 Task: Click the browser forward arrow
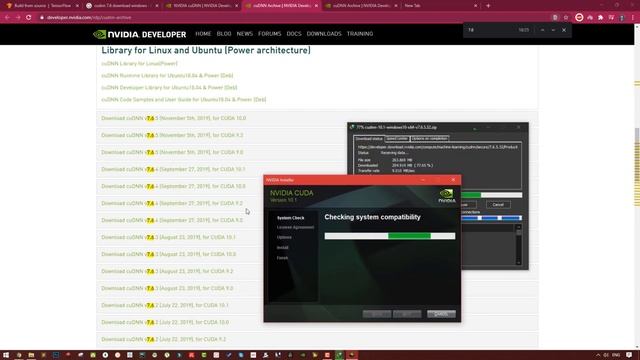(x=18, y=18)
